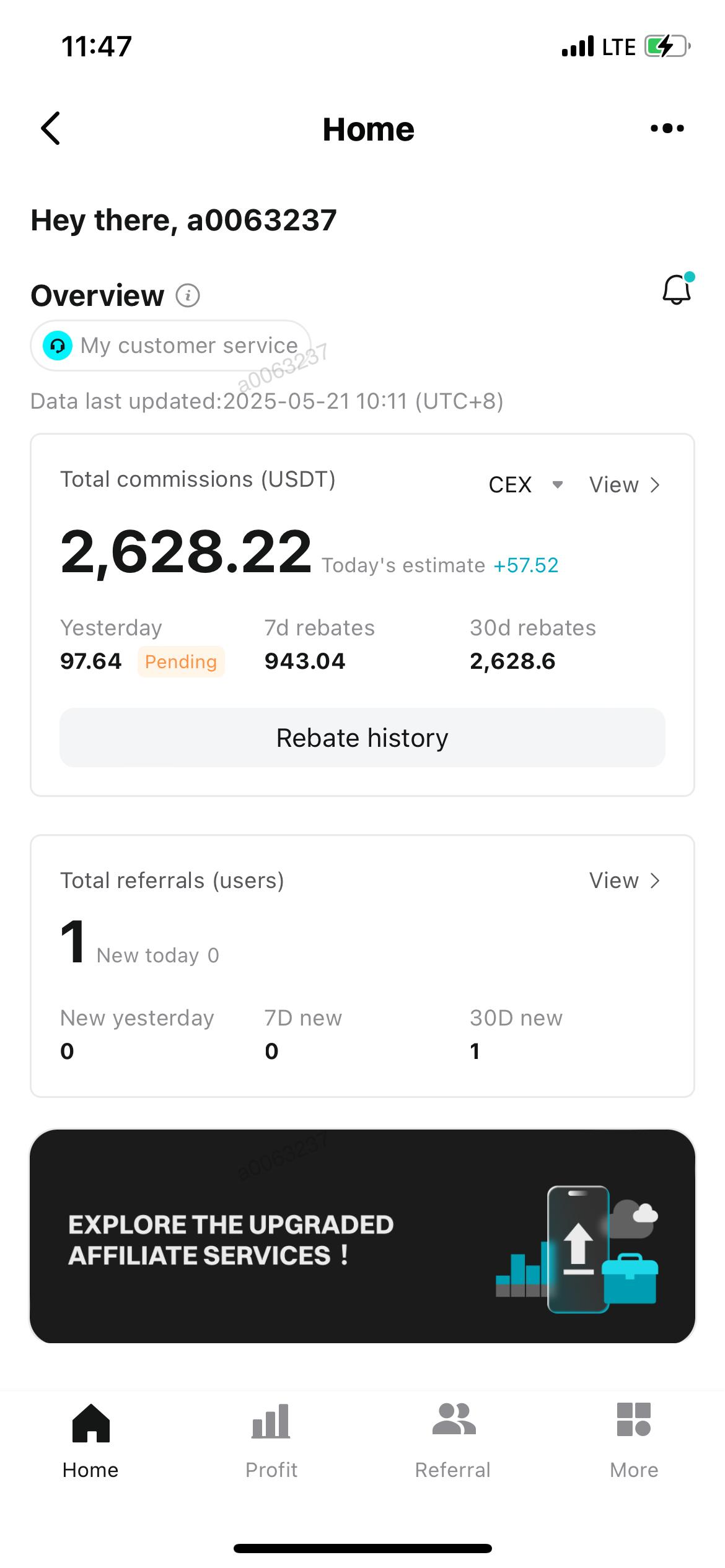Screen dimensions: 725x1568
Task: Tap the Pending status badge
Action: pos(180,661)
